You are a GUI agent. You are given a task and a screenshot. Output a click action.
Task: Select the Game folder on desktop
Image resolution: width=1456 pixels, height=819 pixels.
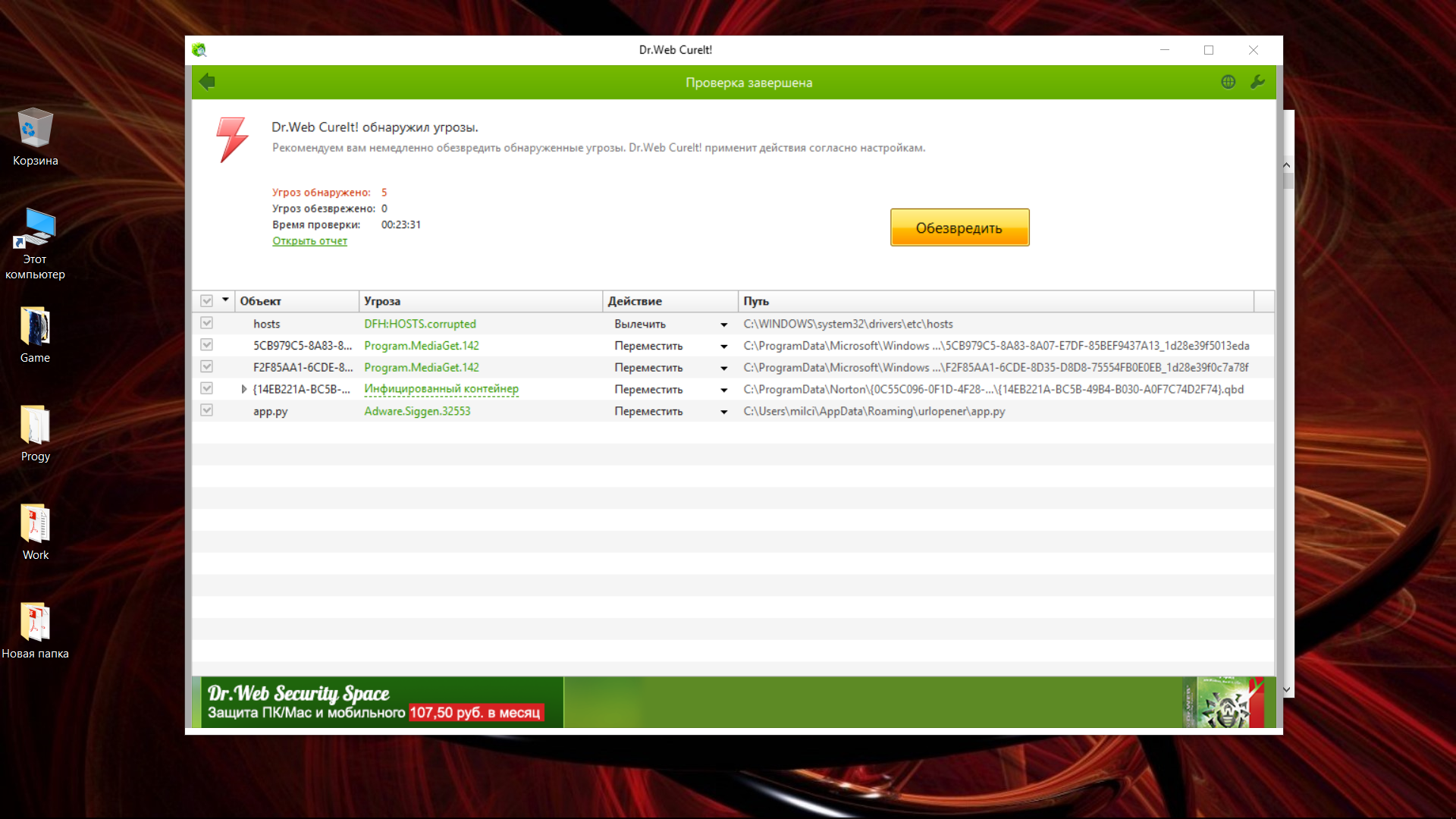click(35, 334)
